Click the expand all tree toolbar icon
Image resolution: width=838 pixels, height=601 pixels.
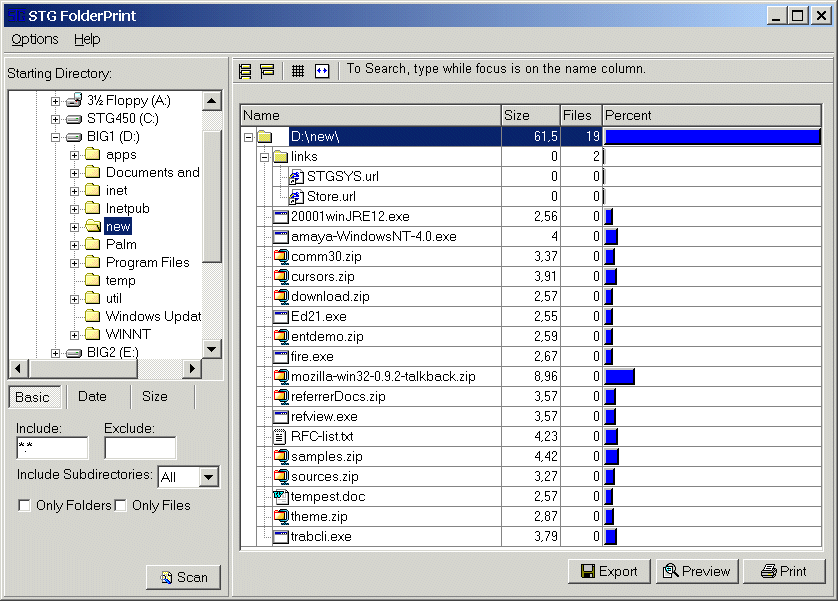[x=246, y=71]
